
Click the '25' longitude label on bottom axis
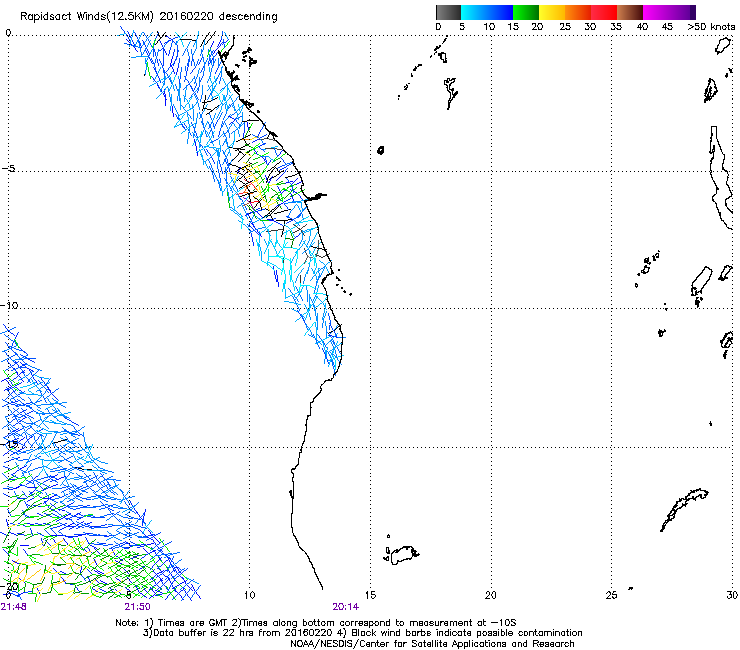click(x=611, y=595)
